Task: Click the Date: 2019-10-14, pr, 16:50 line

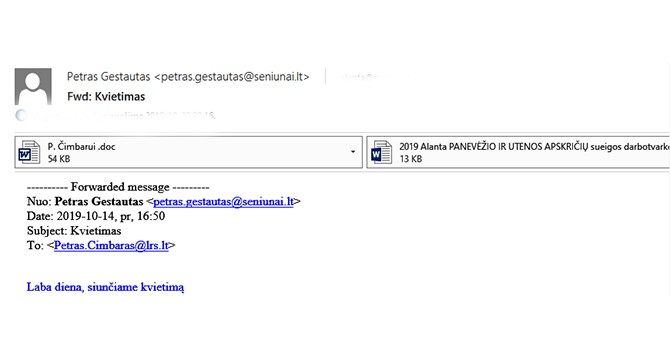Action: 96,216
